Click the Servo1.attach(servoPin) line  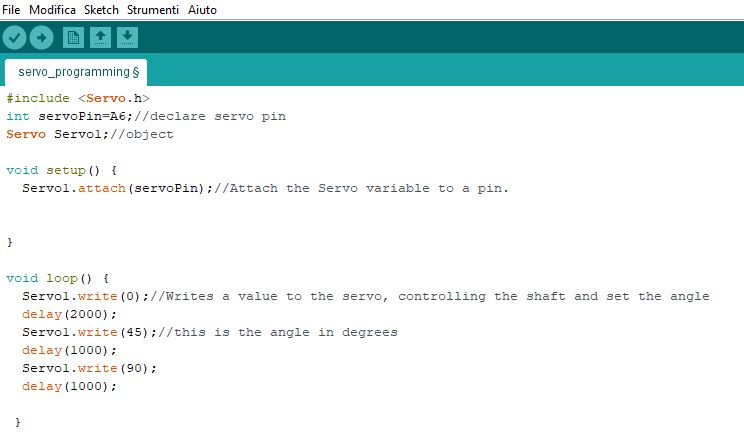(x=265, y=188)
